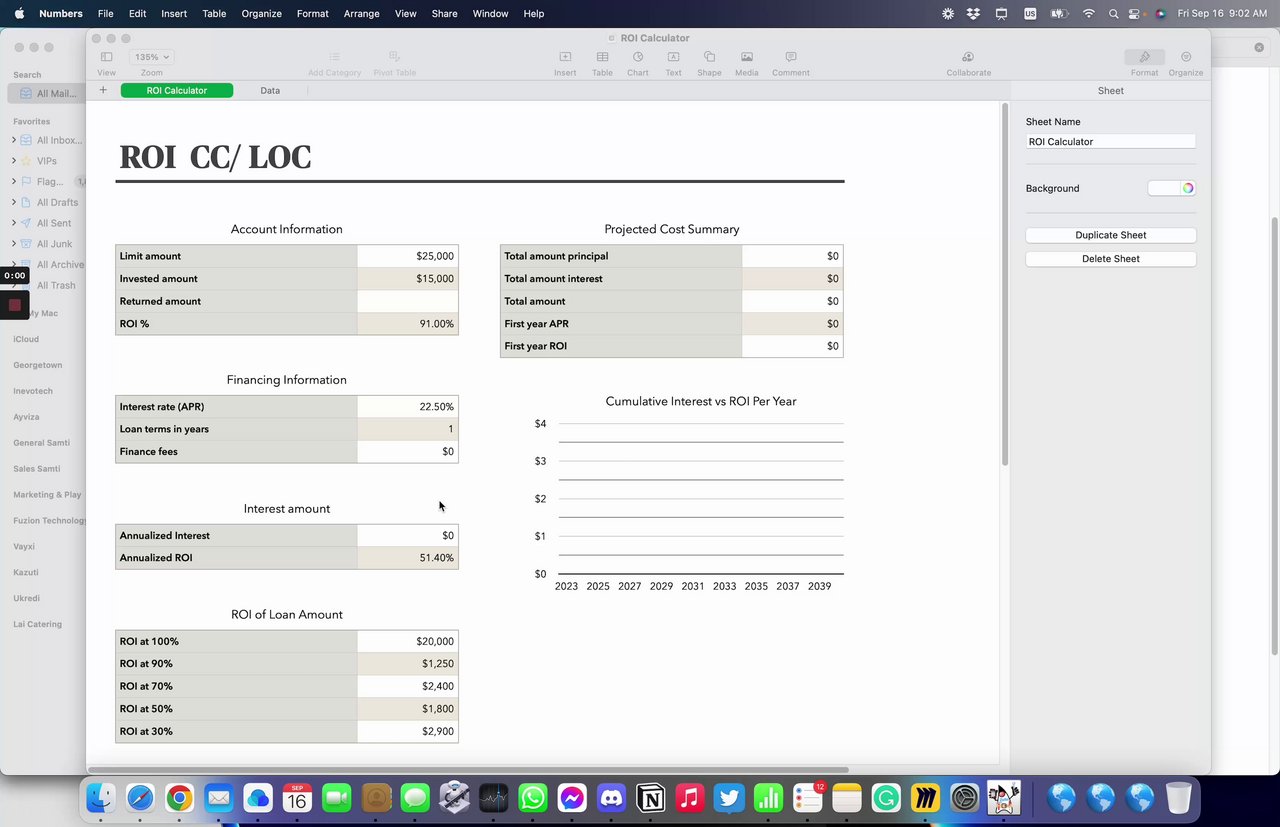Add a Text box from toolbar
1280x827 pixels.
[674, 57]
